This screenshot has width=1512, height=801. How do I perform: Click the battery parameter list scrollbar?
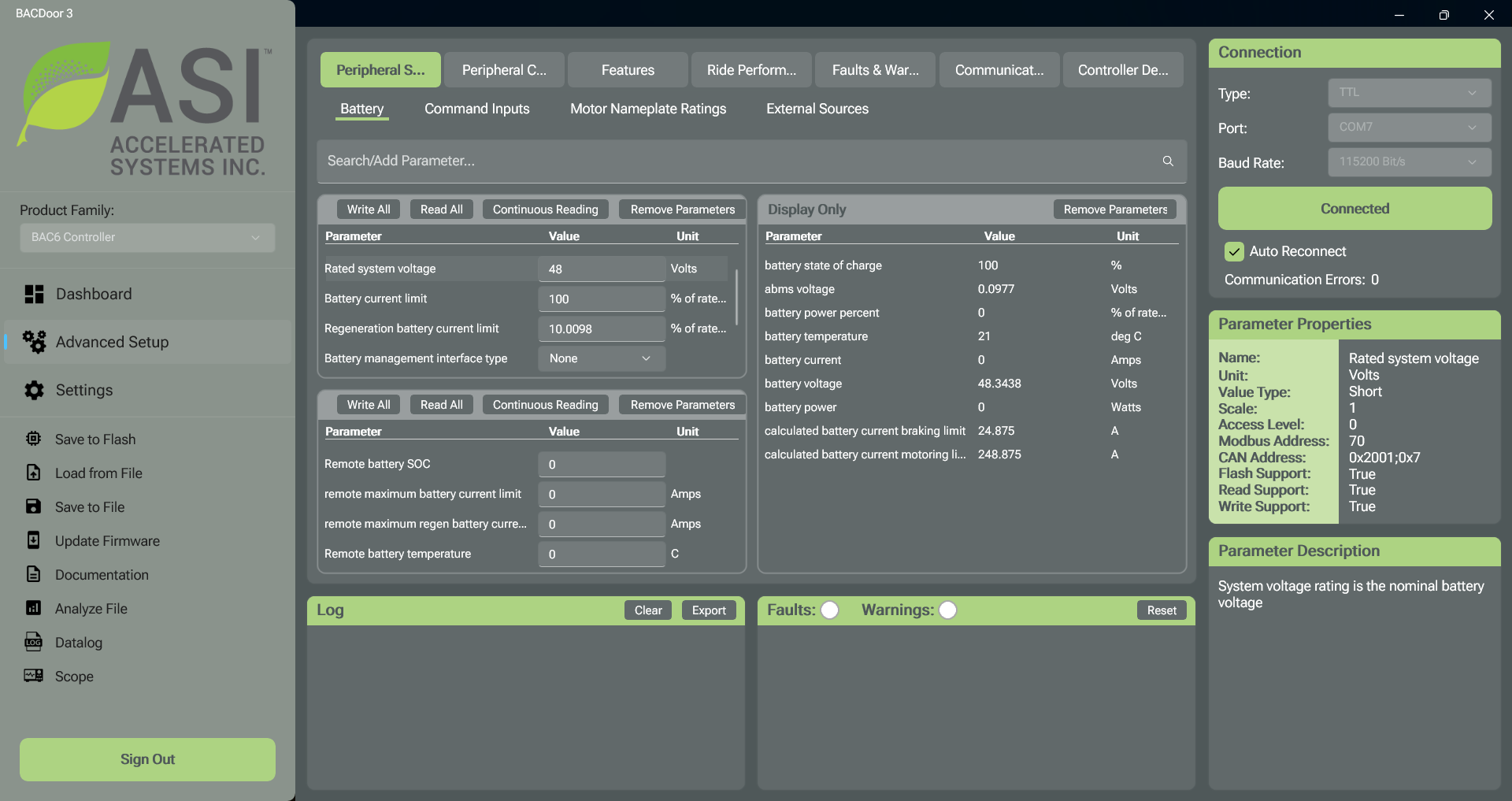click(737, 297)
